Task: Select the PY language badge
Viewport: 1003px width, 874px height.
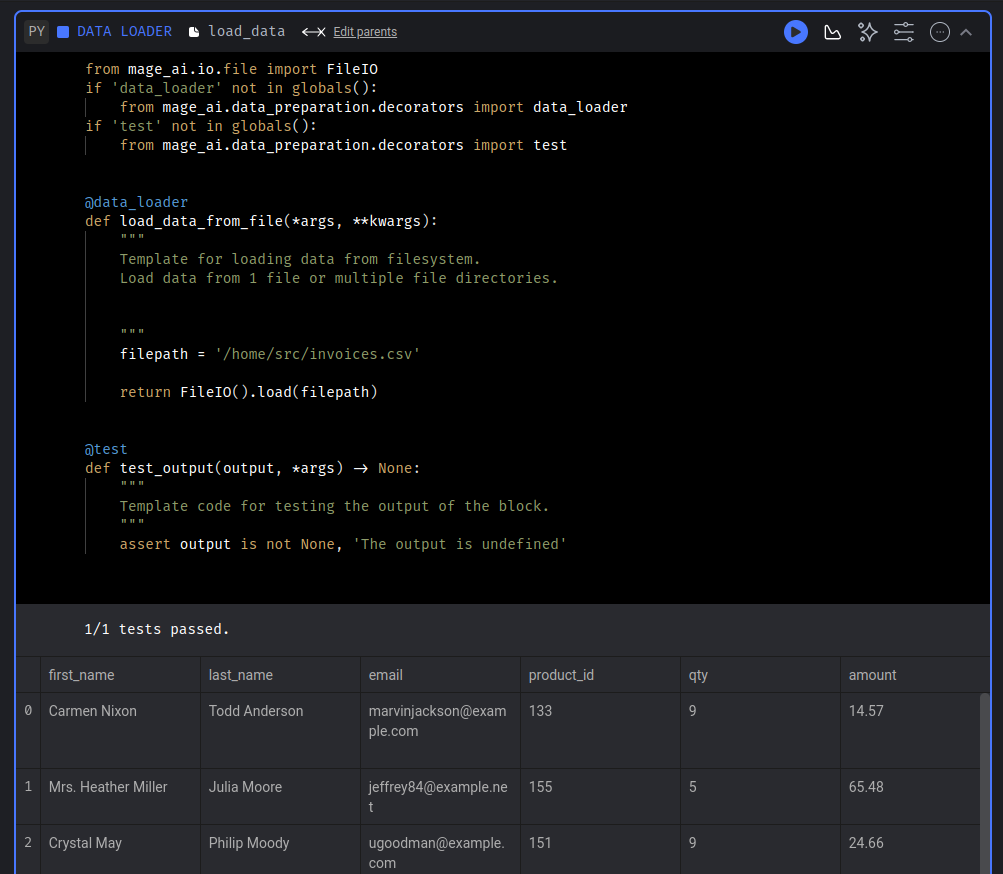Action: pyautogui.click(x=36, y=31)
